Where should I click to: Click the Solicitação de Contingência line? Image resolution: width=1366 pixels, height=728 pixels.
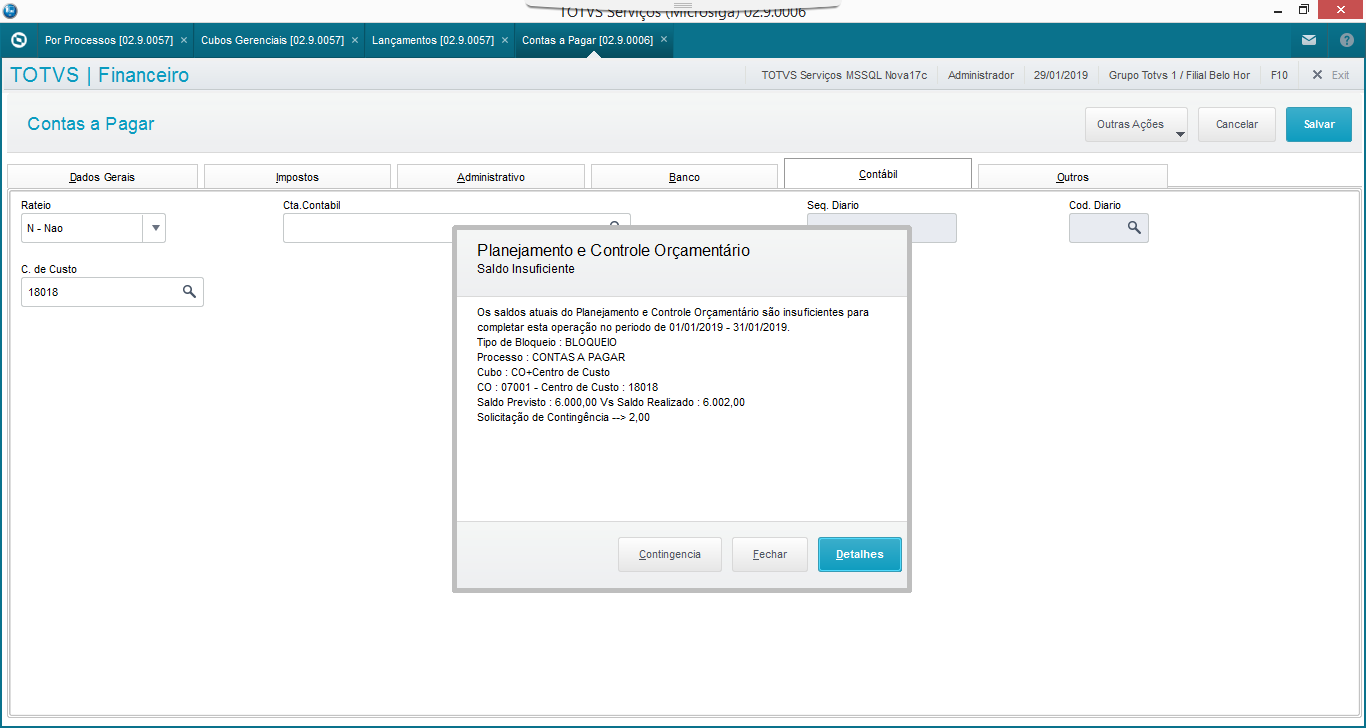[563, 417]
